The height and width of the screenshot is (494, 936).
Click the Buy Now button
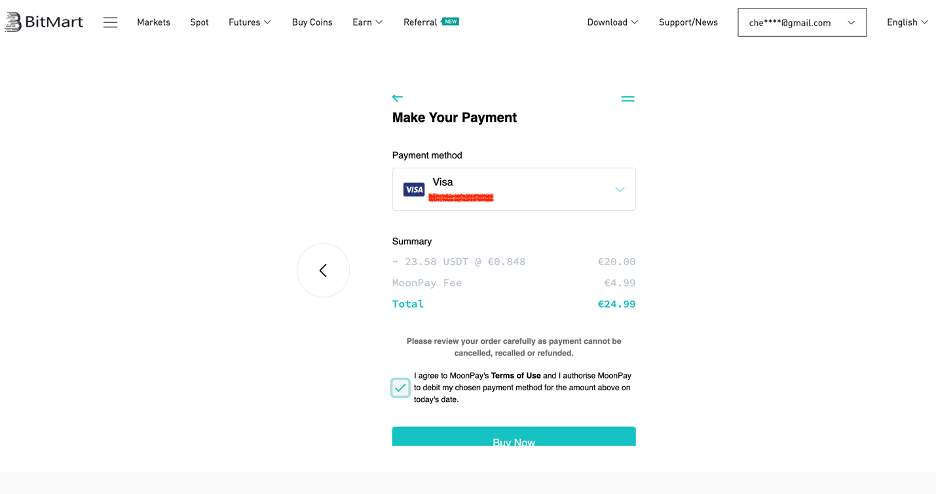point(513,437)
